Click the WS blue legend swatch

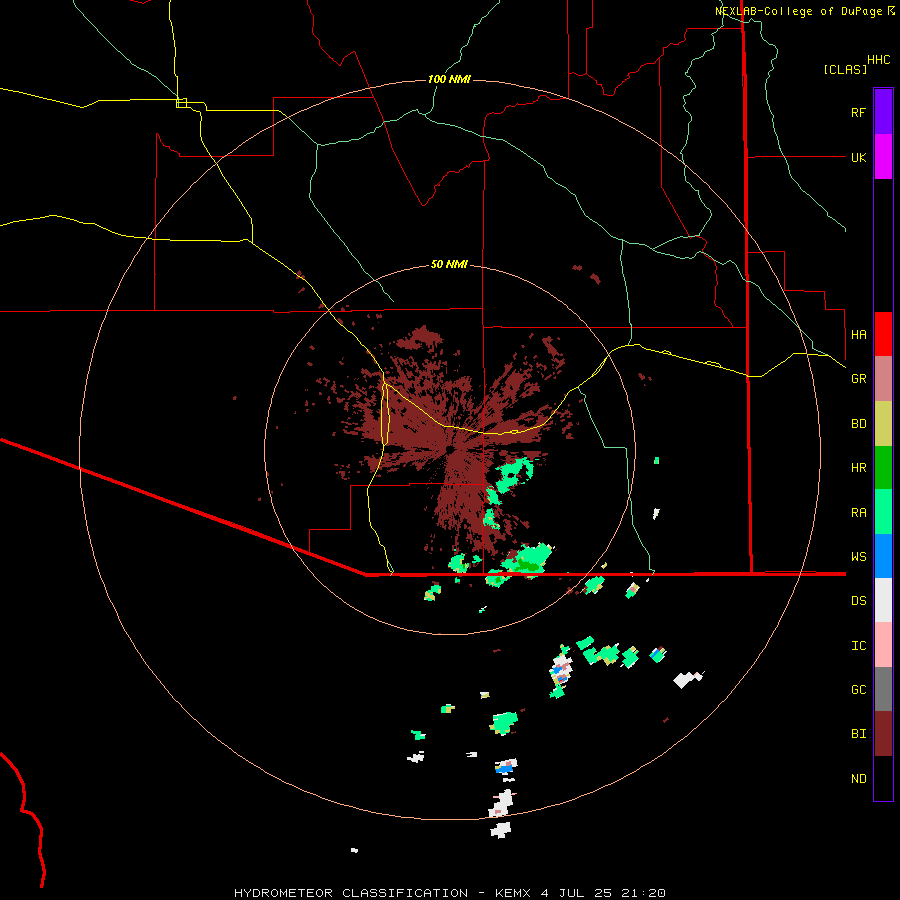click(883, 556)
